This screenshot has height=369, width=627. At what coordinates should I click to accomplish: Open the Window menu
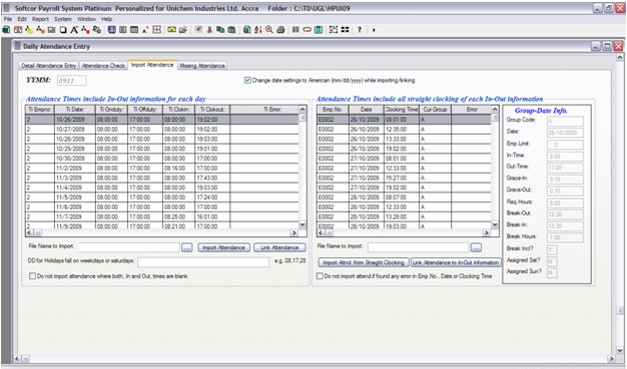pos(86,19)
